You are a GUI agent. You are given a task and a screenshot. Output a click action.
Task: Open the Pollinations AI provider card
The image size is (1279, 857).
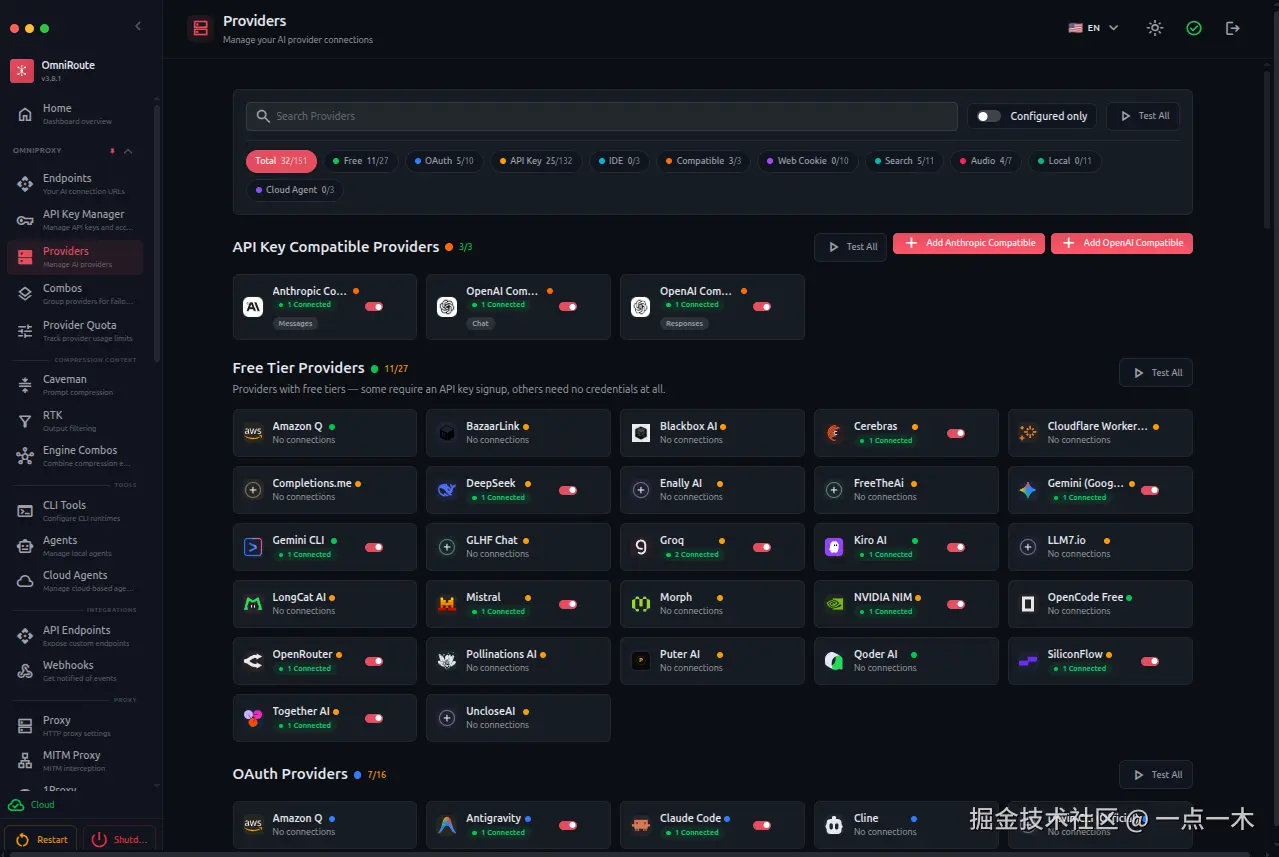(x=518, y=661)
